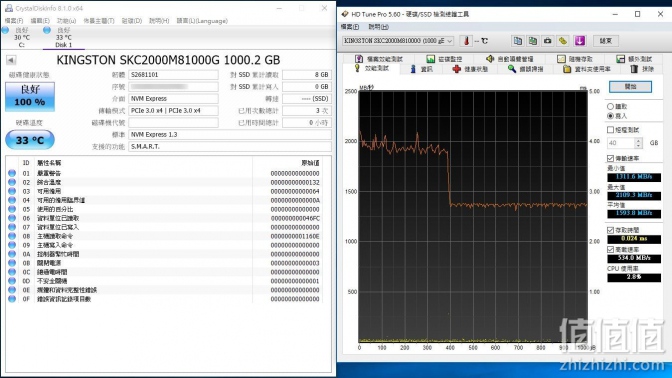Click the Exit button in the HD Tune toolbar
The height and width of the screenshot is (378, 672).
[x=605, y=41]
